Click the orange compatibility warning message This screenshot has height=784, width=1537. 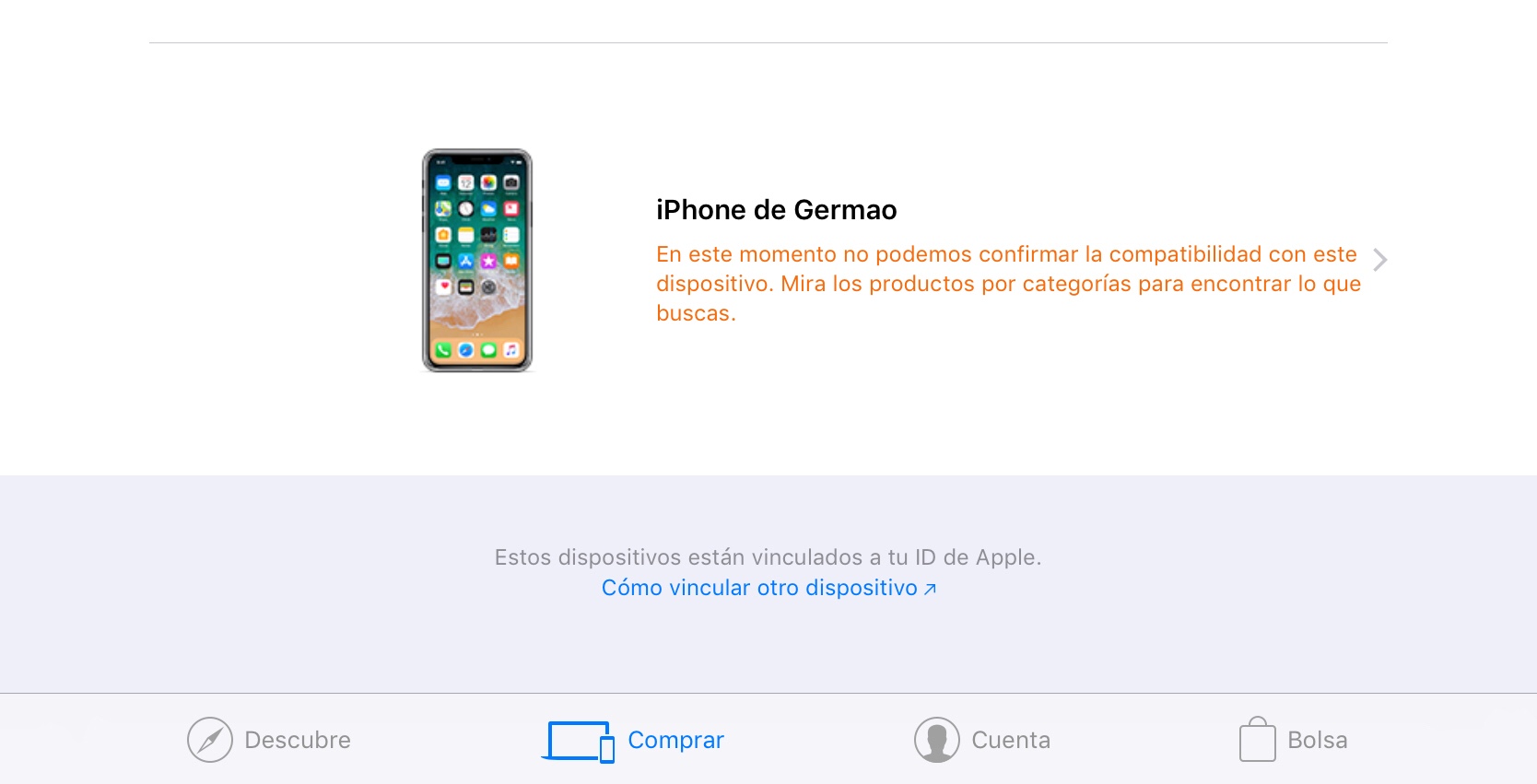pos(1008,284)
